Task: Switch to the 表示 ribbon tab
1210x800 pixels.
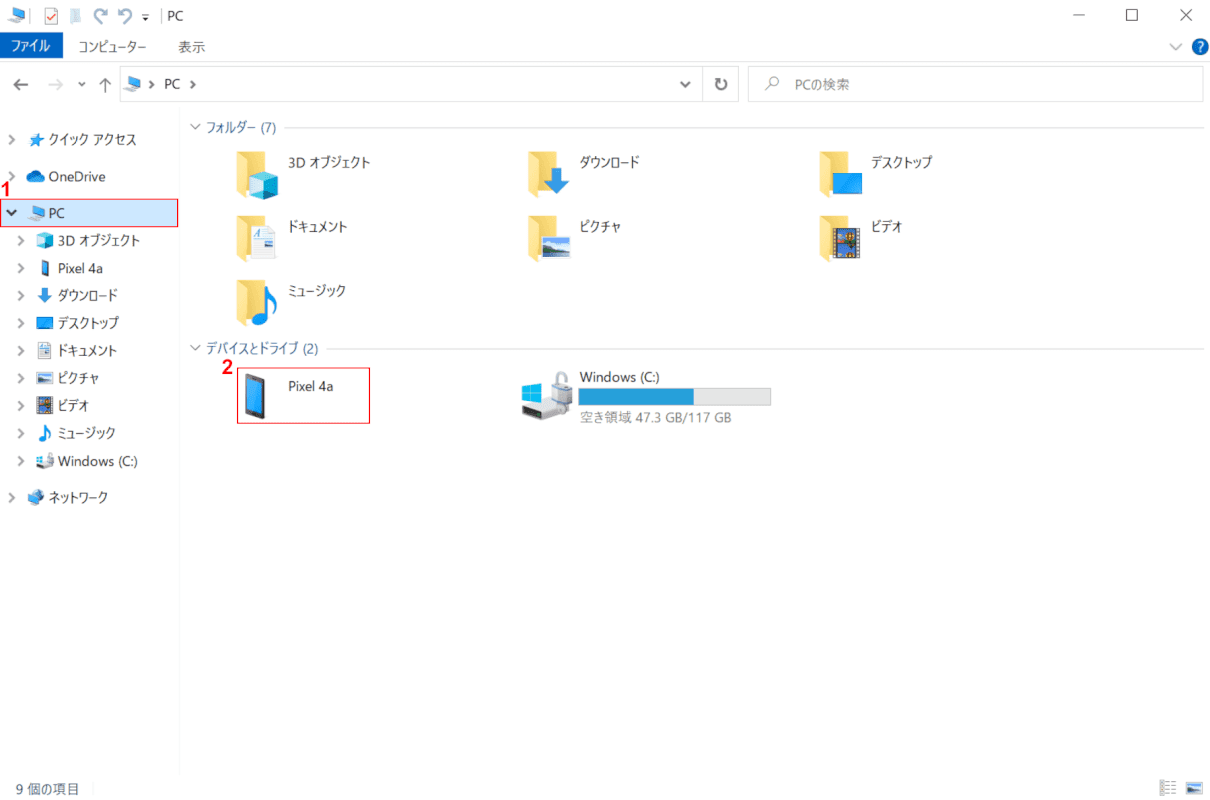Action: (192, 47)
